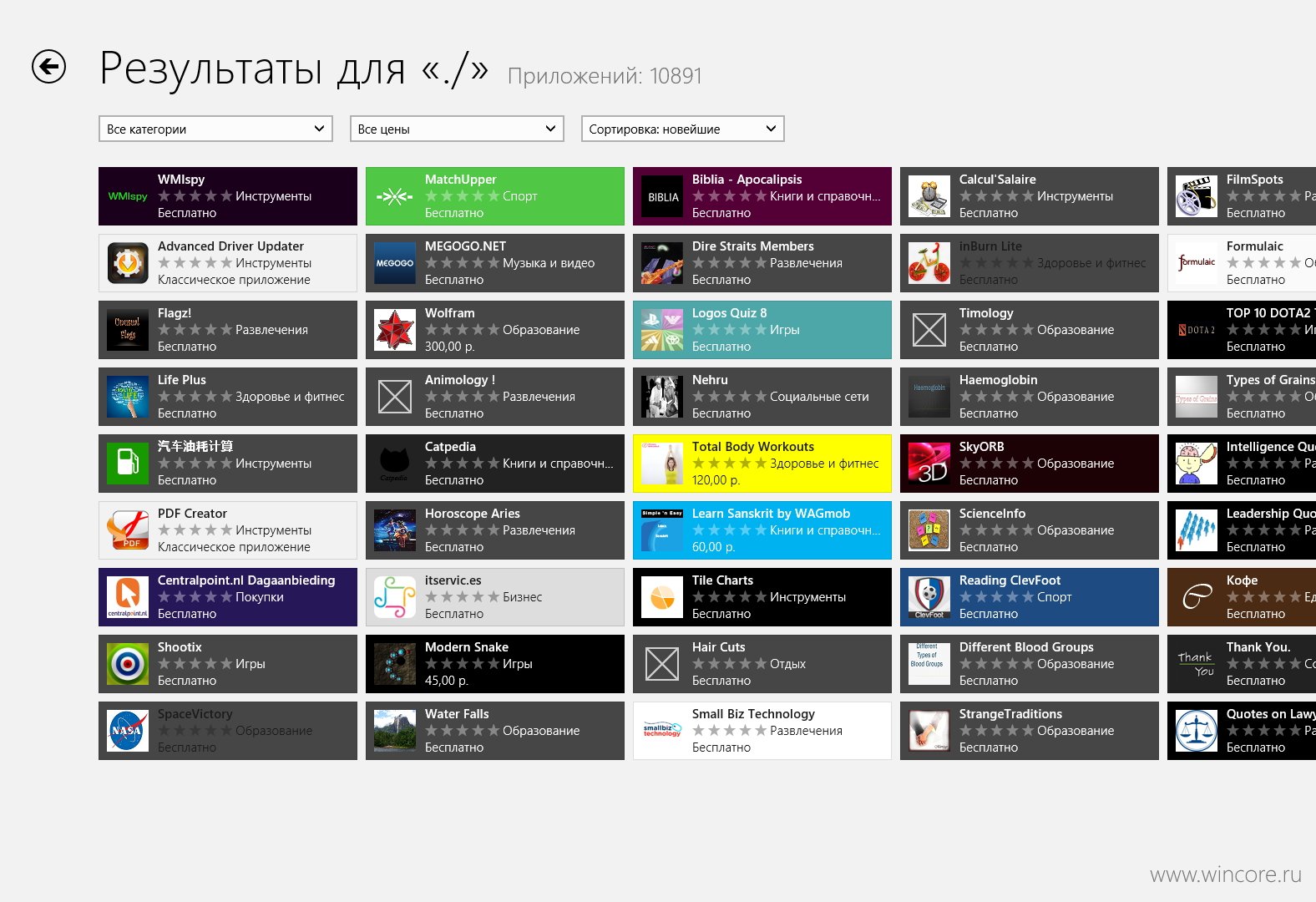Click the 'Бизнес' category of itservic.es
The width and height of the screenshot is (1316, 902).
coord(523,597)
